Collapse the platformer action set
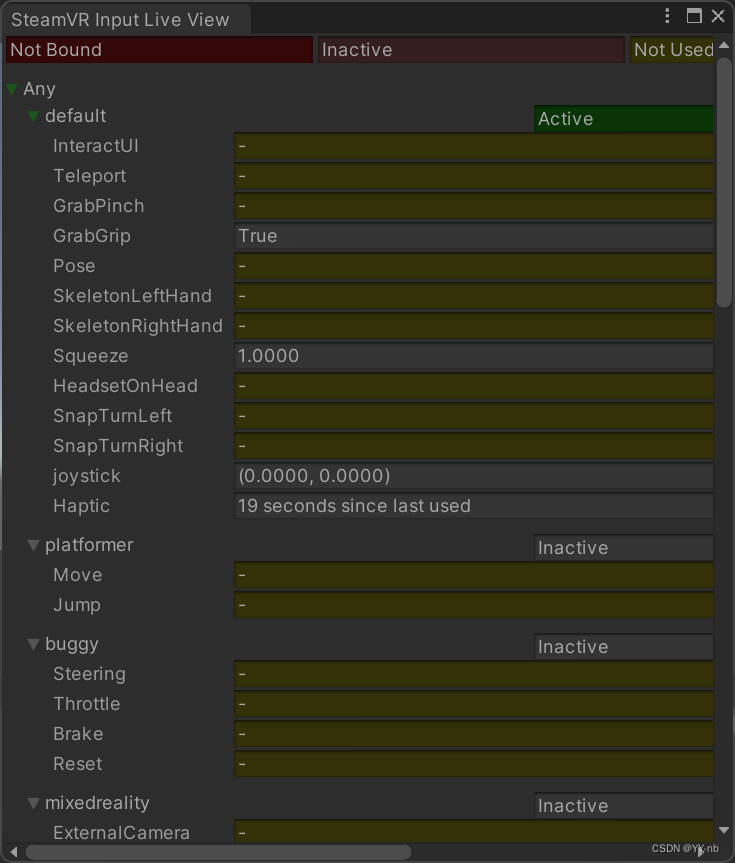Screen dimensions: 735x863 (34, 545)
